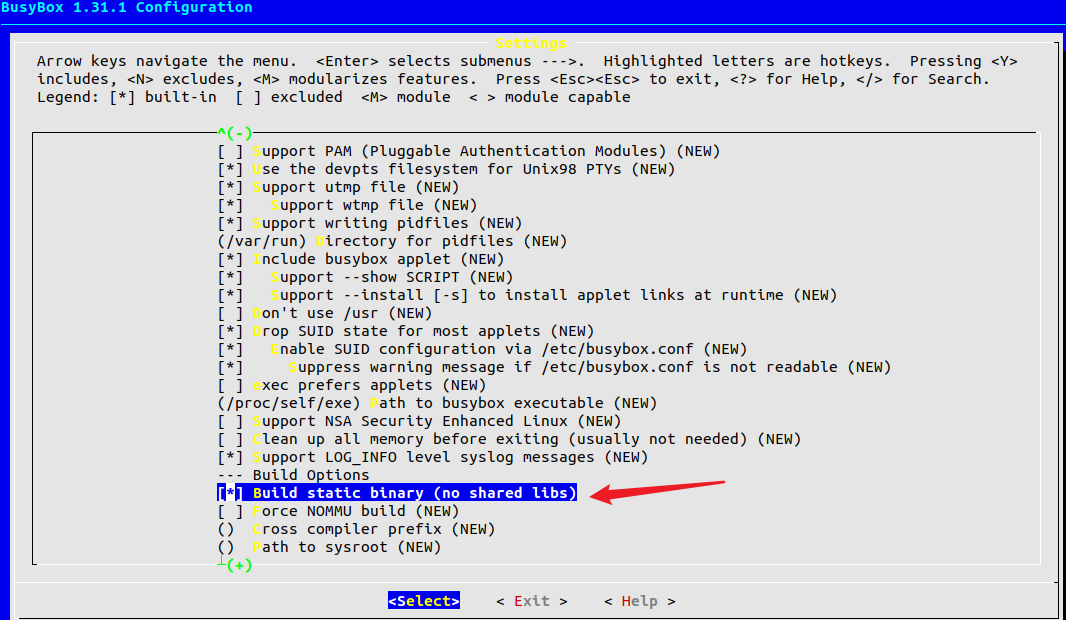Edit Path to busybox executable value
Image resolution: width=1066 pixels, height=620 pixels.
coord(437,403)
